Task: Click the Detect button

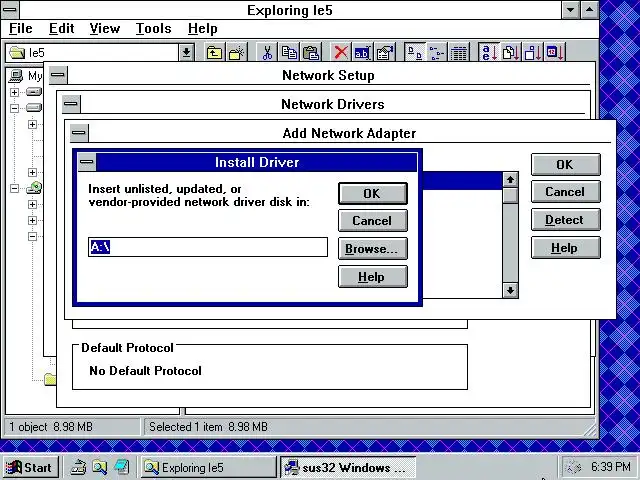Action: pyautogui.click(x=566, y=220)
